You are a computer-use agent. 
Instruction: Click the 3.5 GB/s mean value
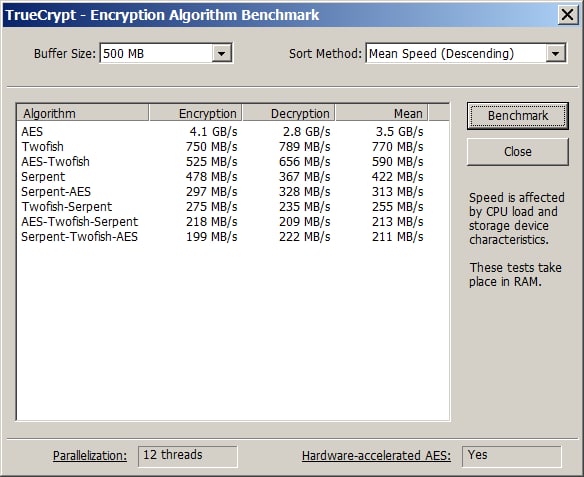pyautogui.click(x=399, y=131)
